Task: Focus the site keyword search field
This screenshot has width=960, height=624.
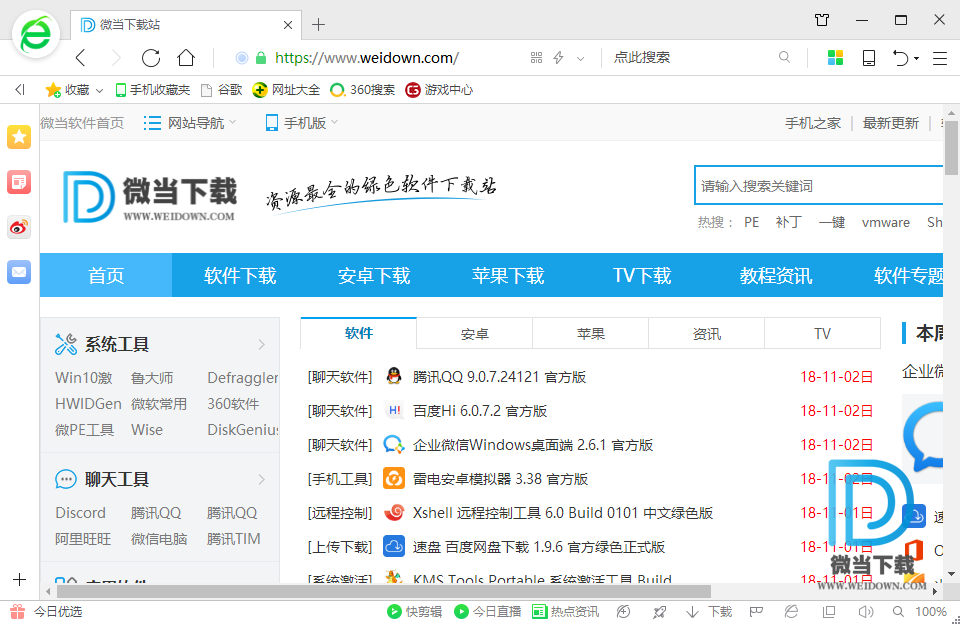Action: (x=818, y=186)
